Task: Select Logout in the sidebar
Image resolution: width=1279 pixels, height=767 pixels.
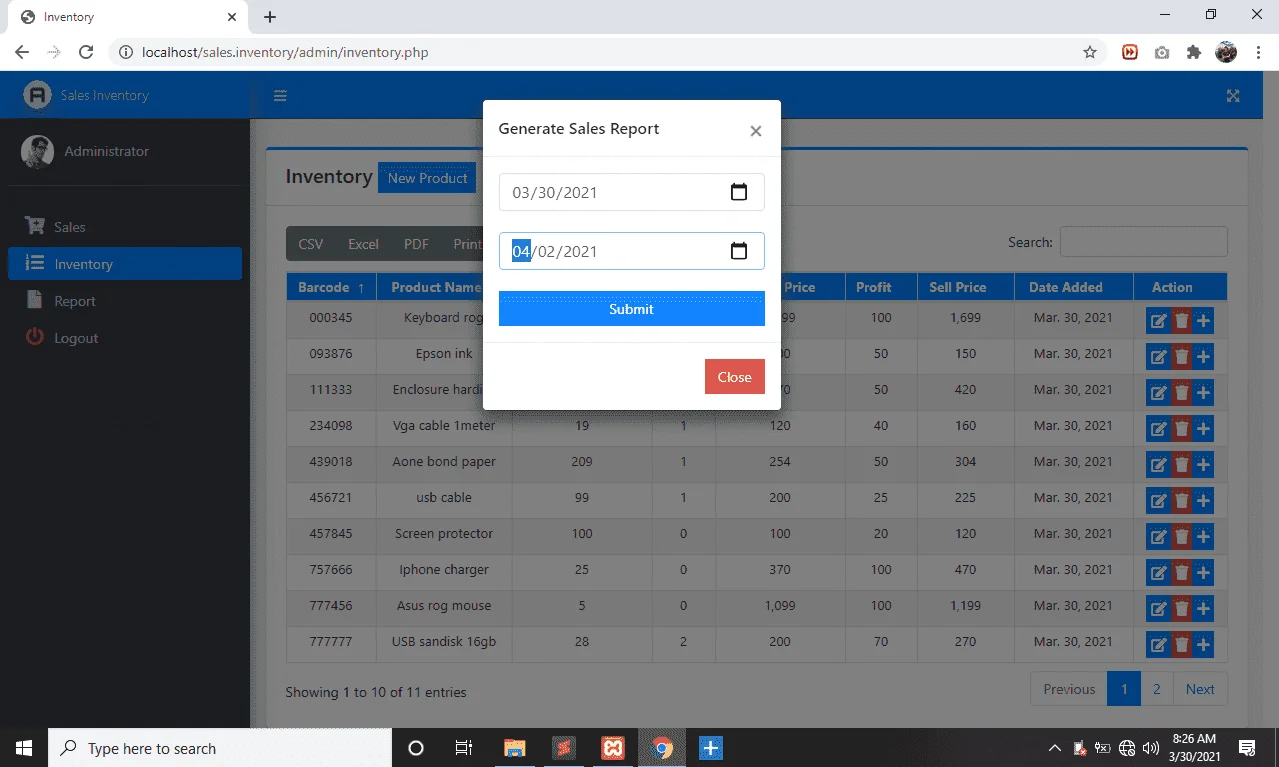Action: pyautogui.click(x=125, y=338)
